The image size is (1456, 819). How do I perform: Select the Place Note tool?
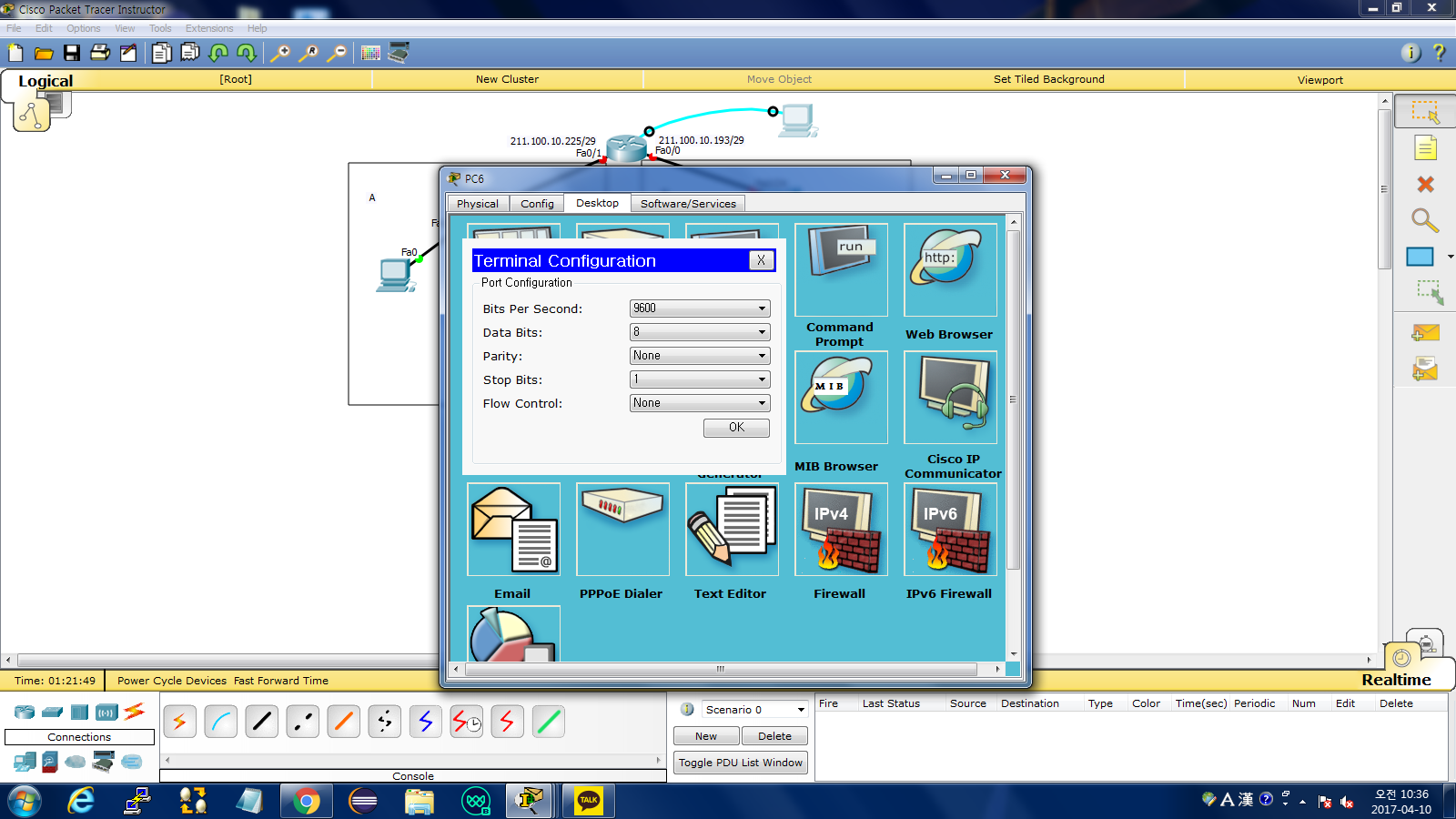tap(1425, 147)
